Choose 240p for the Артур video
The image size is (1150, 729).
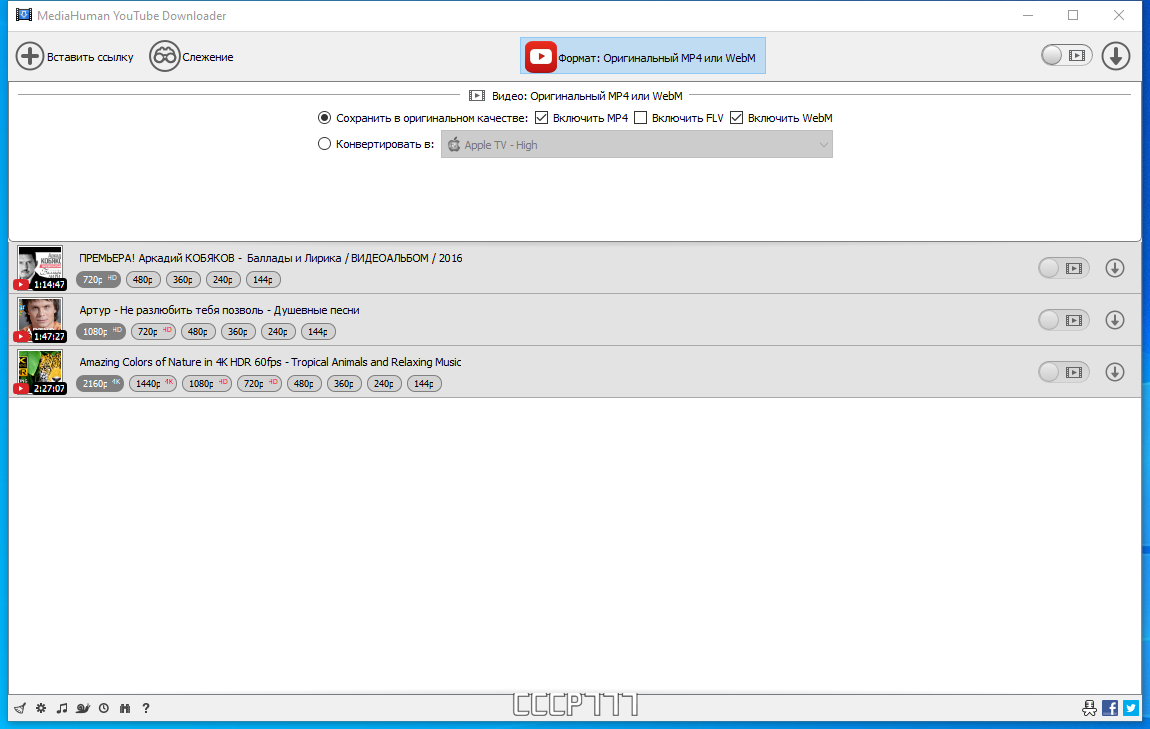pyautogui.click(x=278, y=331)
